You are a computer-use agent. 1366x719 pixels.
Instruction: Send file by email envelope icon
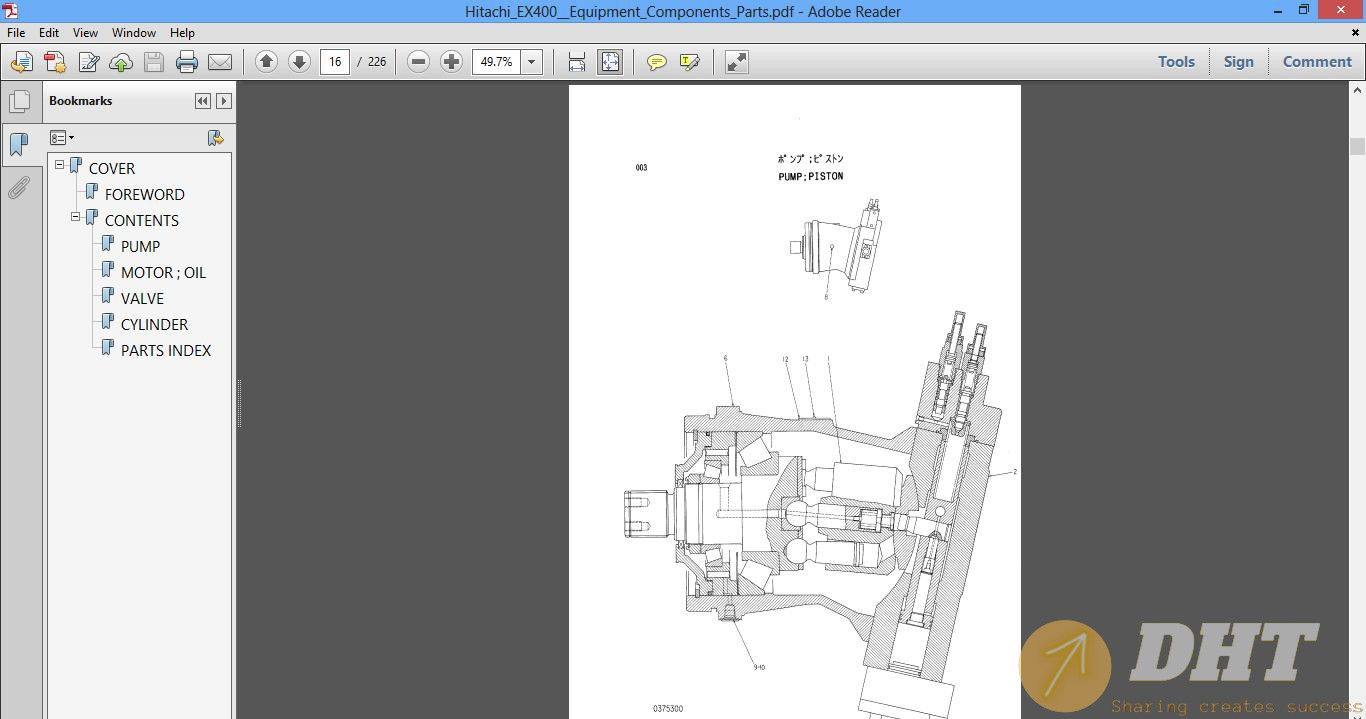coord(220,62)
